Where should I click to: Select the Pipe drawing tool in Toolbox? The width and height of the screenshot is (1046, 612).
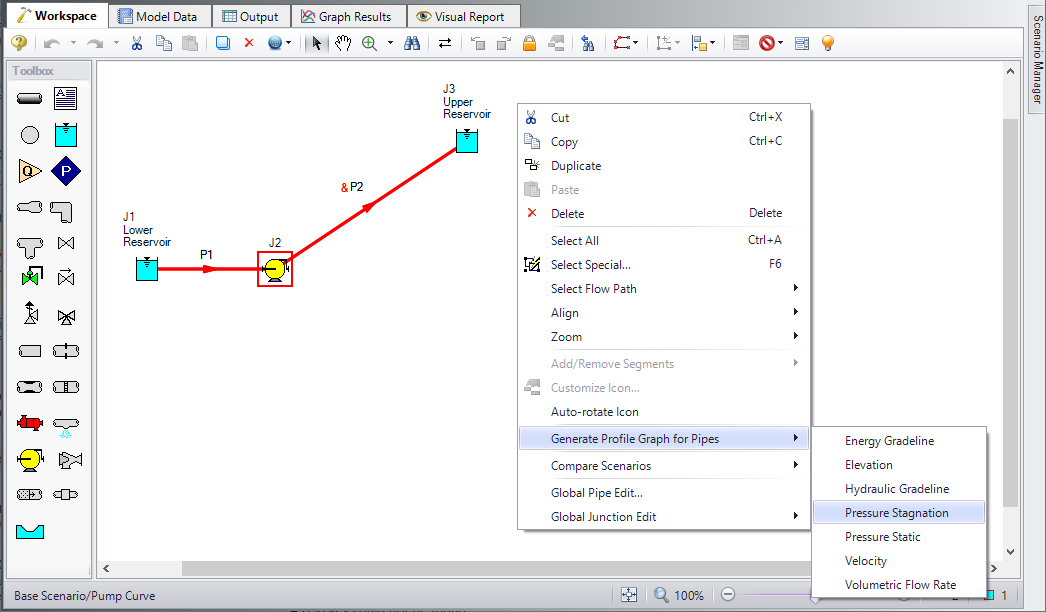(29, 98)
